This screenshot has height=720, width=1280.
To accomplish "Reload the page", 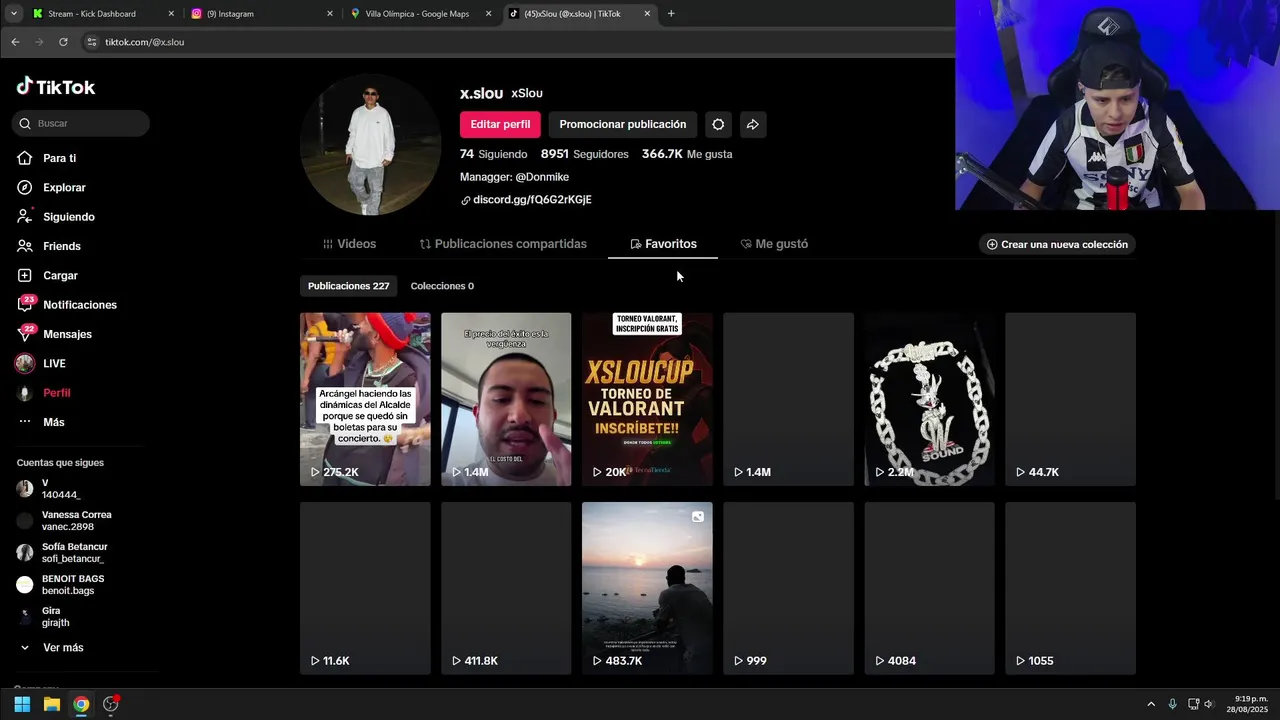I will 63,42.
